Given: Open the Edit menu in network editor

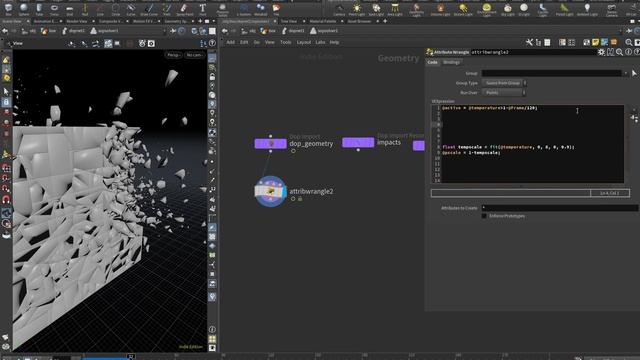Looking at the screenshot, I should [244, 42].
